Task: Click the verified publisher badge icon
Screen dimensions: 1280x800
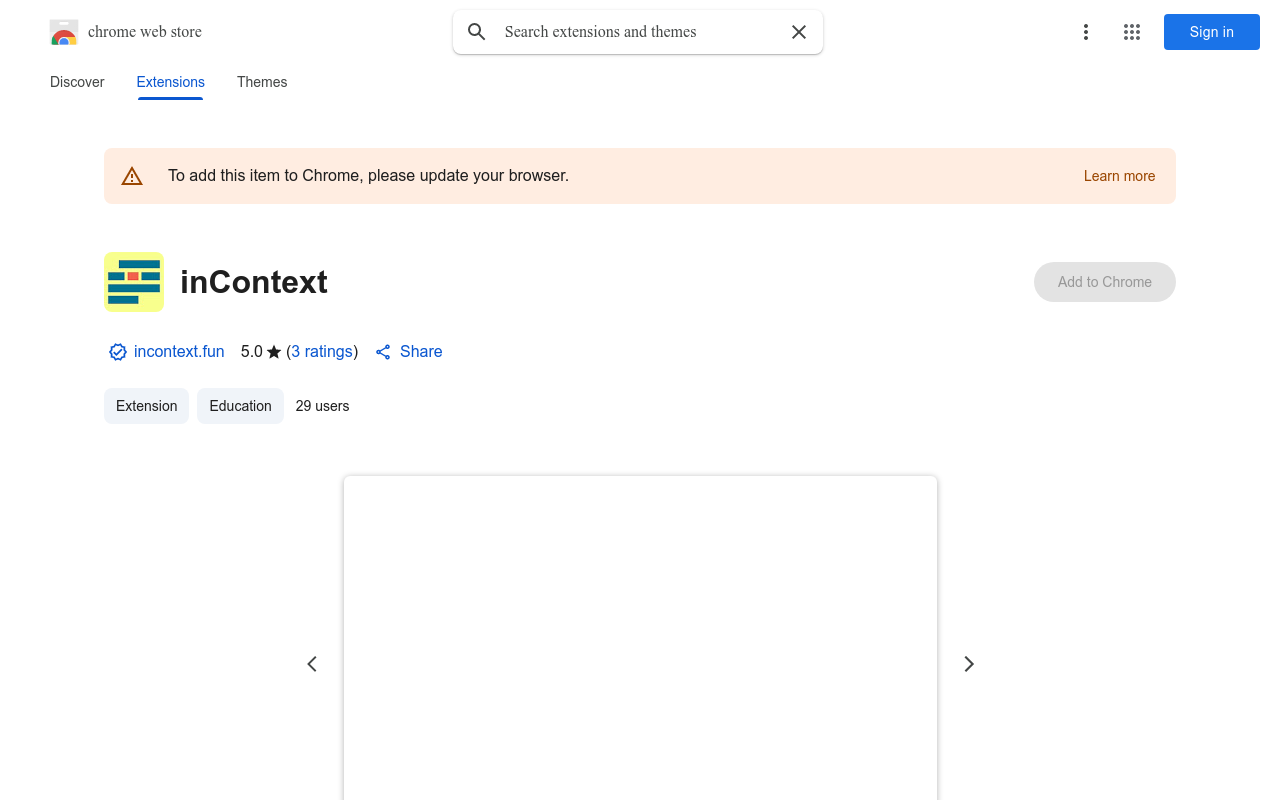Action: pos(118,352)
